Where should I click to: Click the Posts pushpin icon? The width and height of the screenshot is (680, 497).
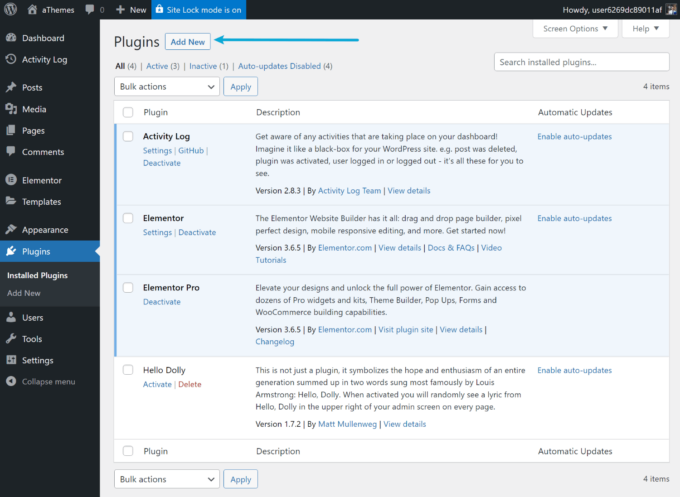11,87
